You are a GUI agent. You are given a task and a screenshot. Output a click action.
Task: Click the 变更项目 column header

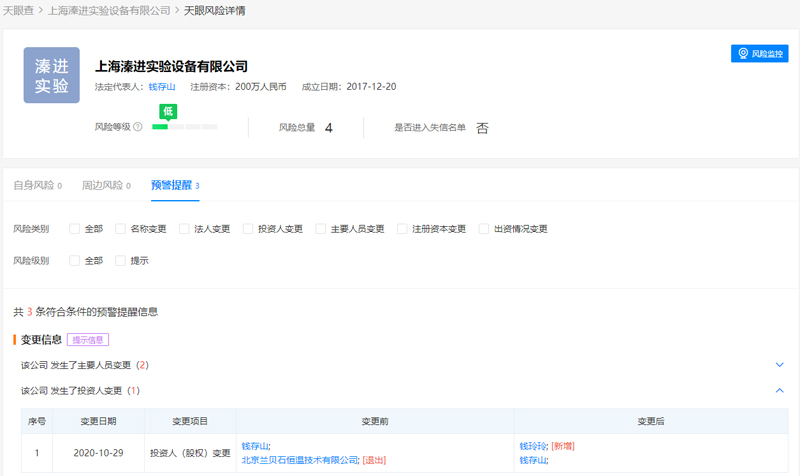(x=190, y=421)
